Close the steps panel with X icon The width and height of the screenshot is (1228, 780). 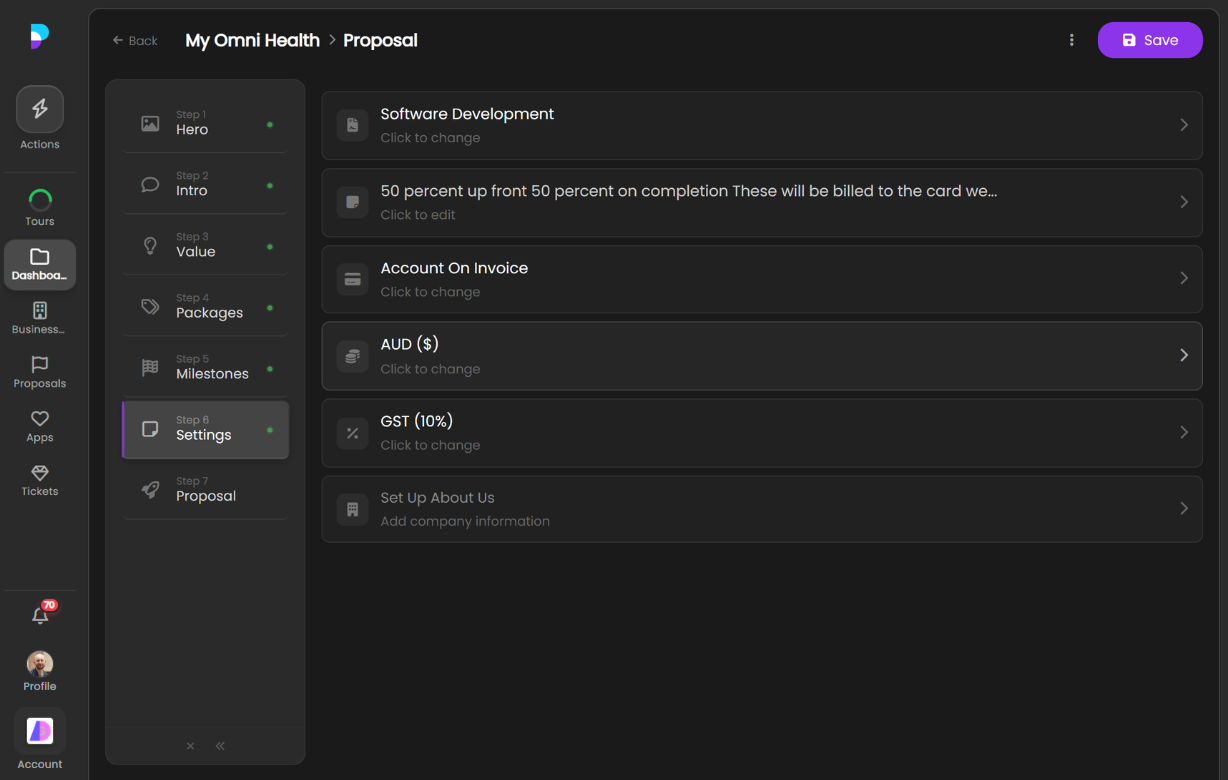pos(190,746)
